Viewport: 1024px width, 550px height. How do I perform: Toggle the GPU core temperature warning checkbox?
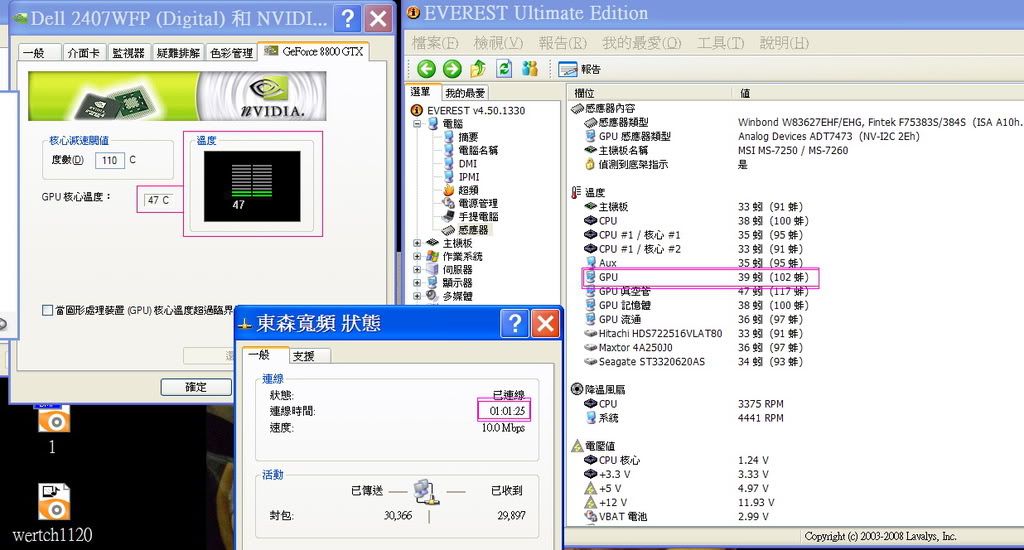[47, 310]
